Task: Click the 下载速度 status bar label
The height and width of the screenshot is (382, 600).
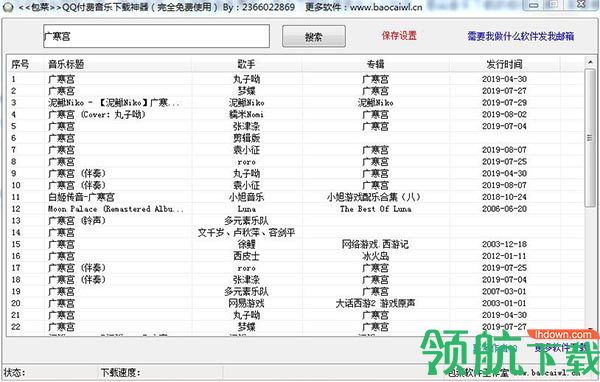Action: click(x=120, y=372)
